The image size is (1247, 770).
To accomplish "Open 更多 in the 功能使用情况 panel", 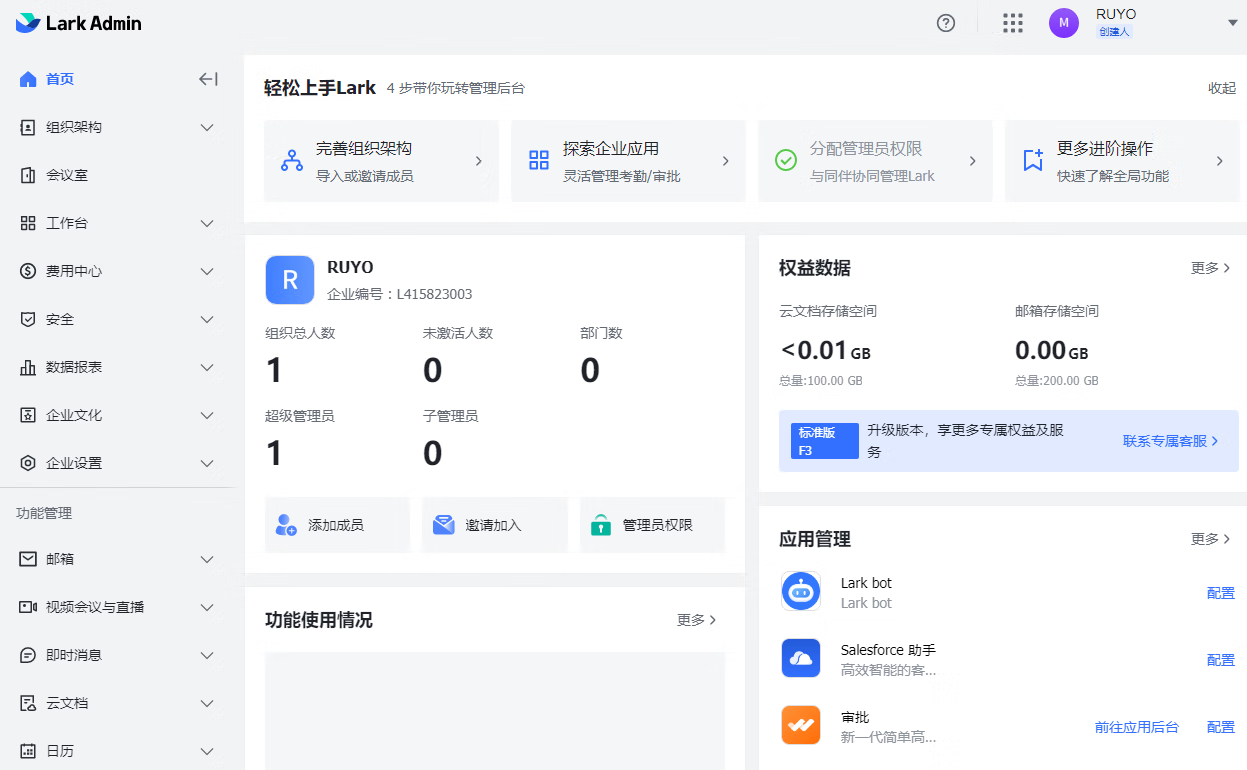I will [x=697, y=620].
